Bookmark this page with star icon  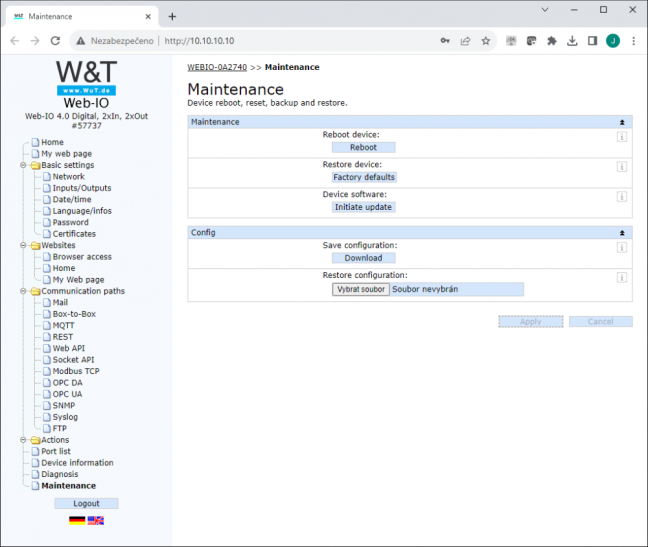486,41
